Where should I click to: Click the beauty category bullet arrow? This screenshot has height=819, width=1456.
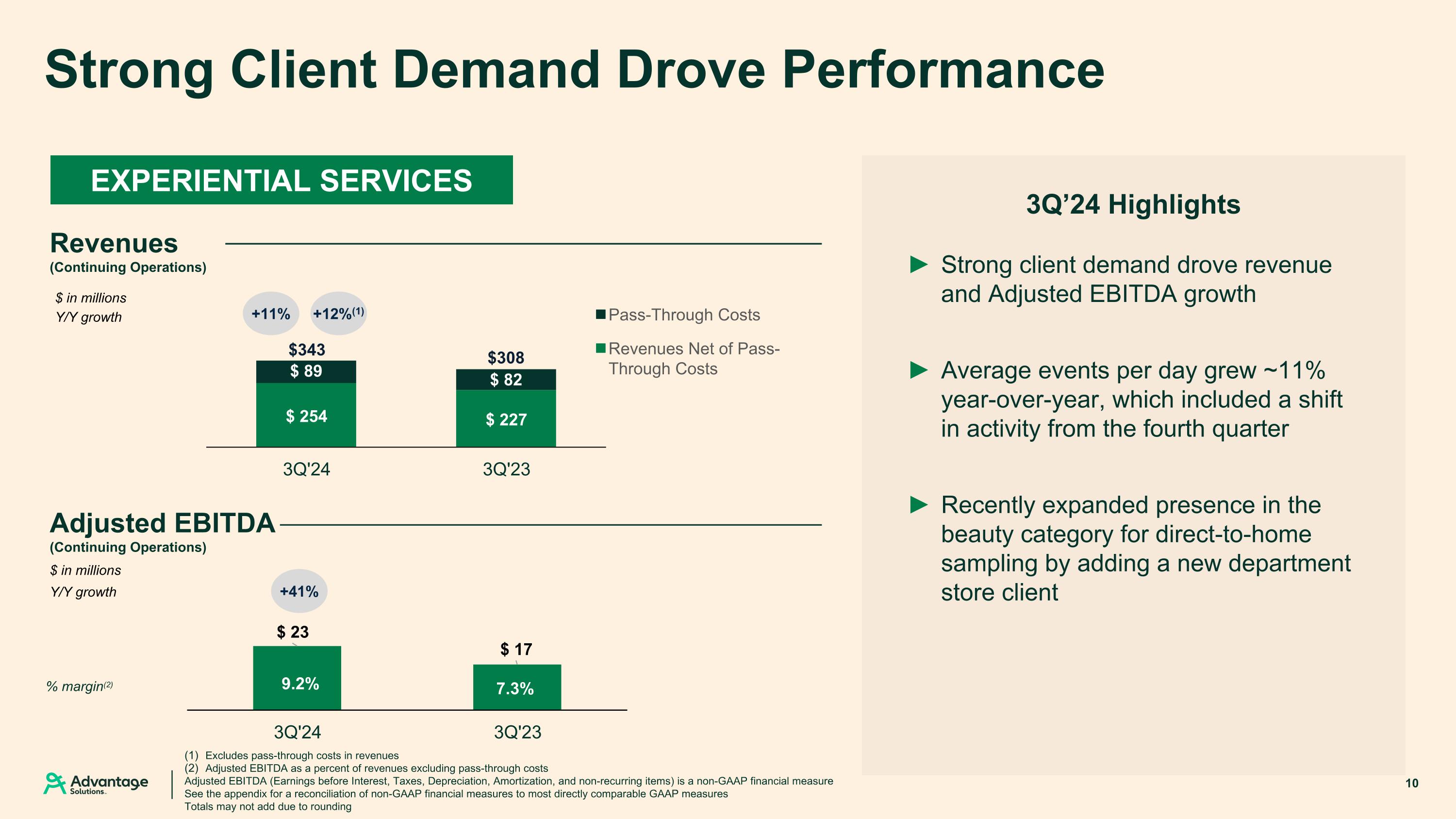click(918, 505)
